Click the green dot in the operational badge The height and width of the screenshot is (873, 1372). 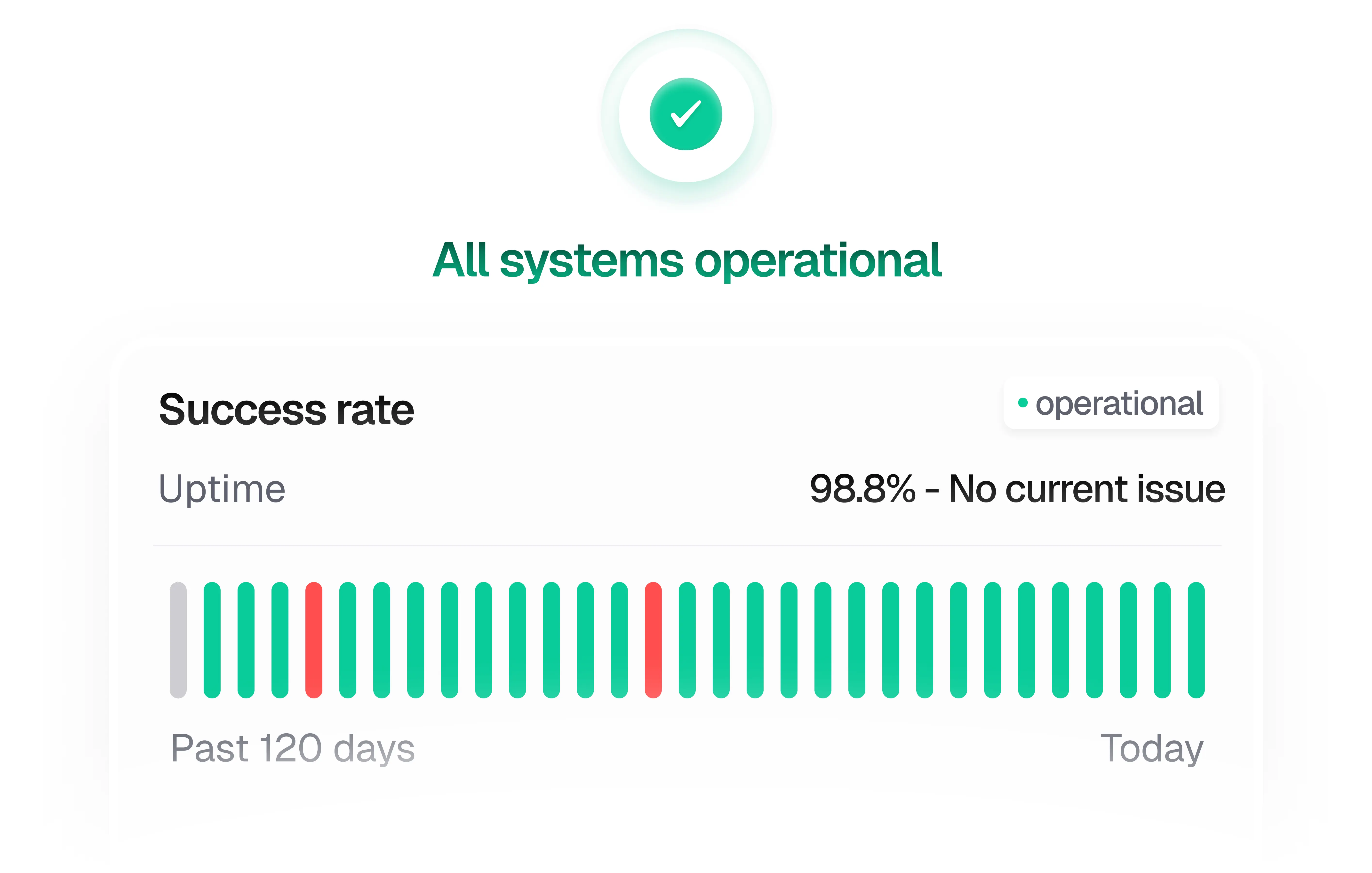[1023, 403]
